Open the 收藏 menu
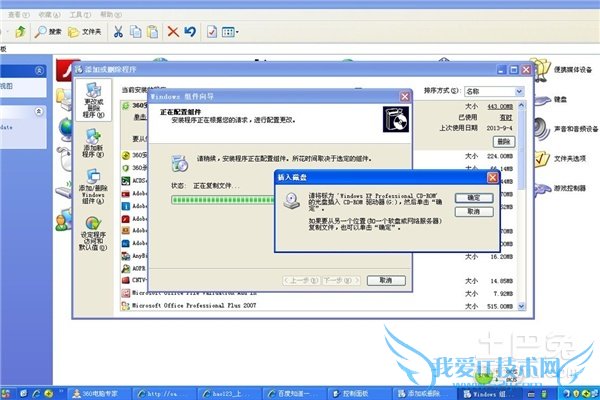This screenshot has width=600, height=400. click(49, 15)
